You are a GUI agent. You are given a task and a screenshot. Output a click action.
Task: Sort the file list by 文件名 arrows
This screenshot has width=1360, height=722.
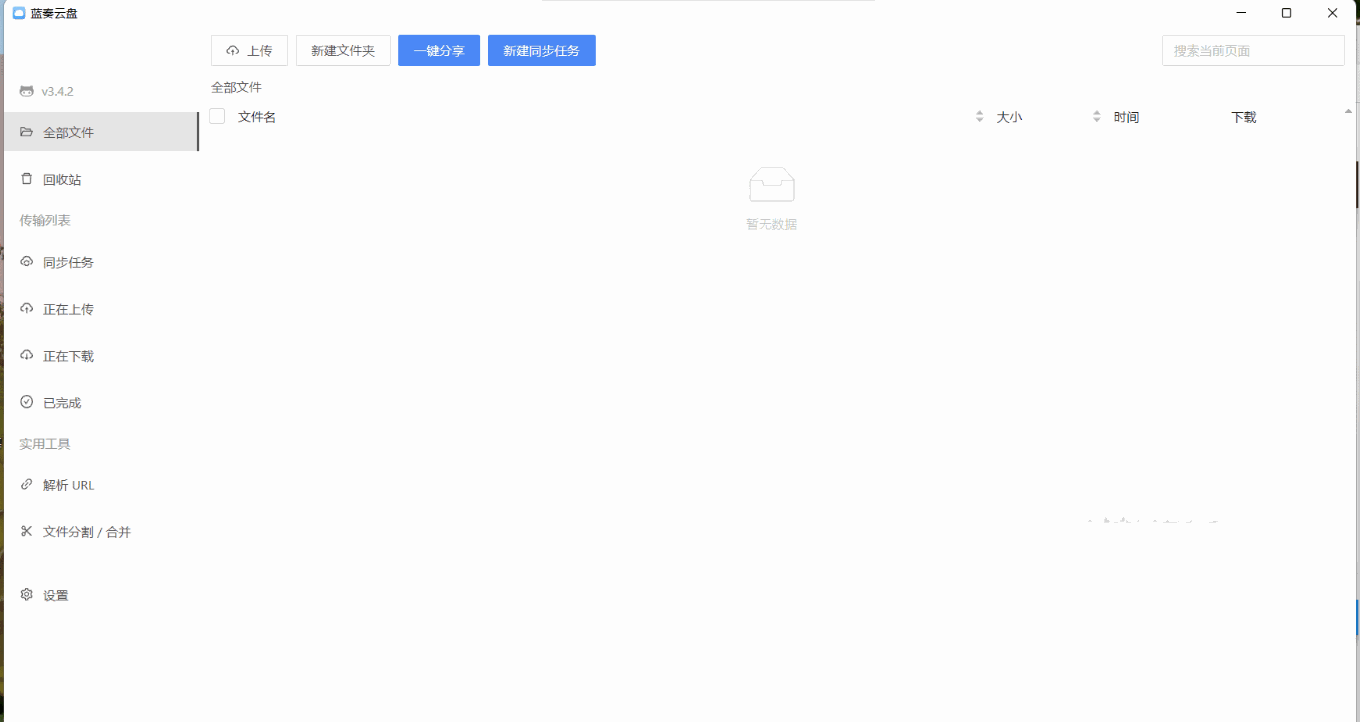(x=979, y=117)
